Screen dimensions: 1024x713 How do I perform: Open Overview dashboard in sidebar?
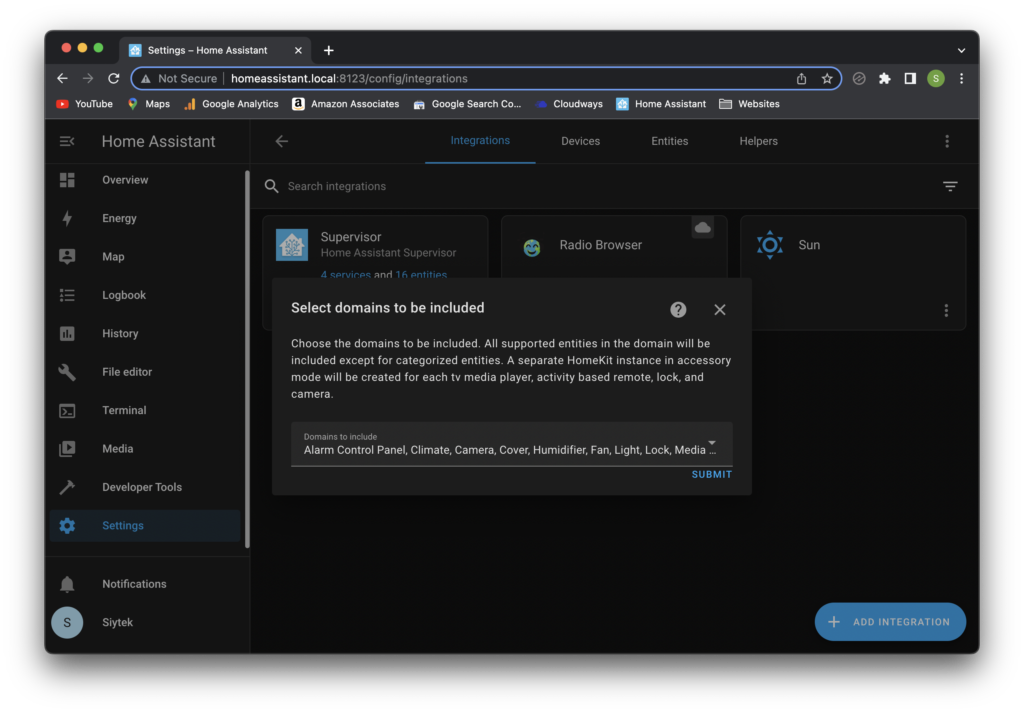point(145,180)
